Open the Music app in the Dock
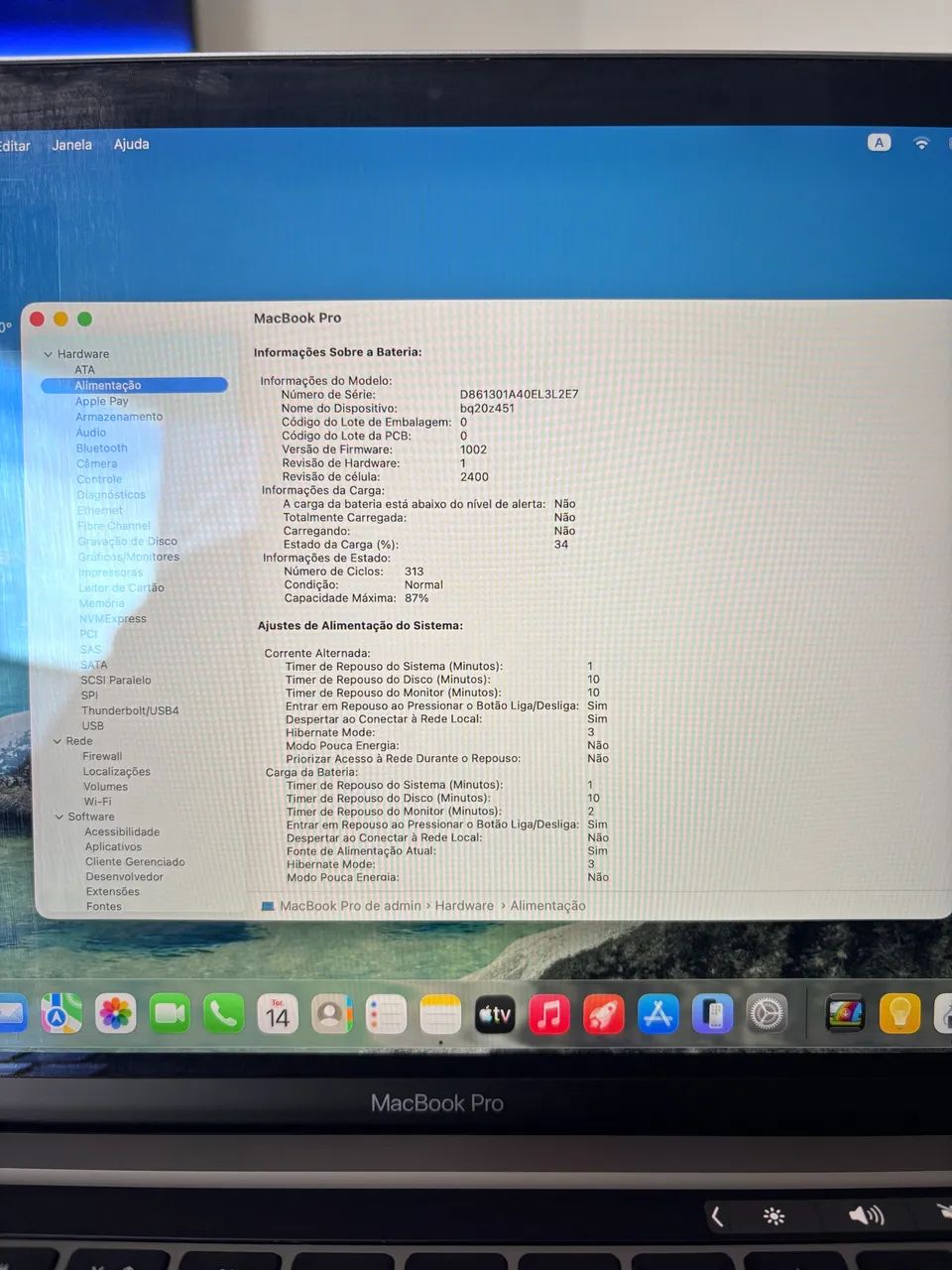This screenshot has width=952, height=1270. pos(549,1014)
